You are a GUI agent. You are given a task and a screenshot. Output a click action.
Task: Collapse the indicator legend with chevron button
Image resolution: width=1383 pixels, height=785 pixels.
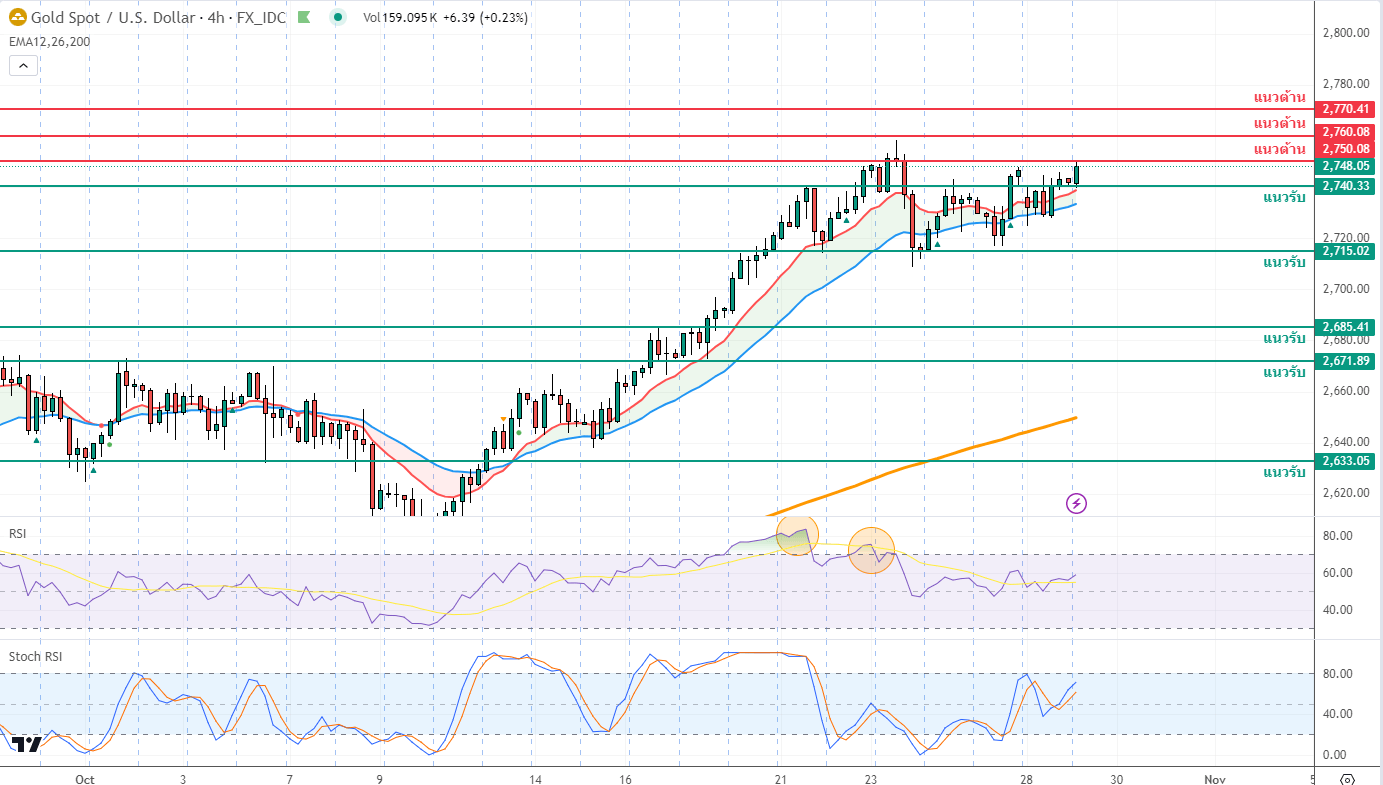click(x=23, y=65)
